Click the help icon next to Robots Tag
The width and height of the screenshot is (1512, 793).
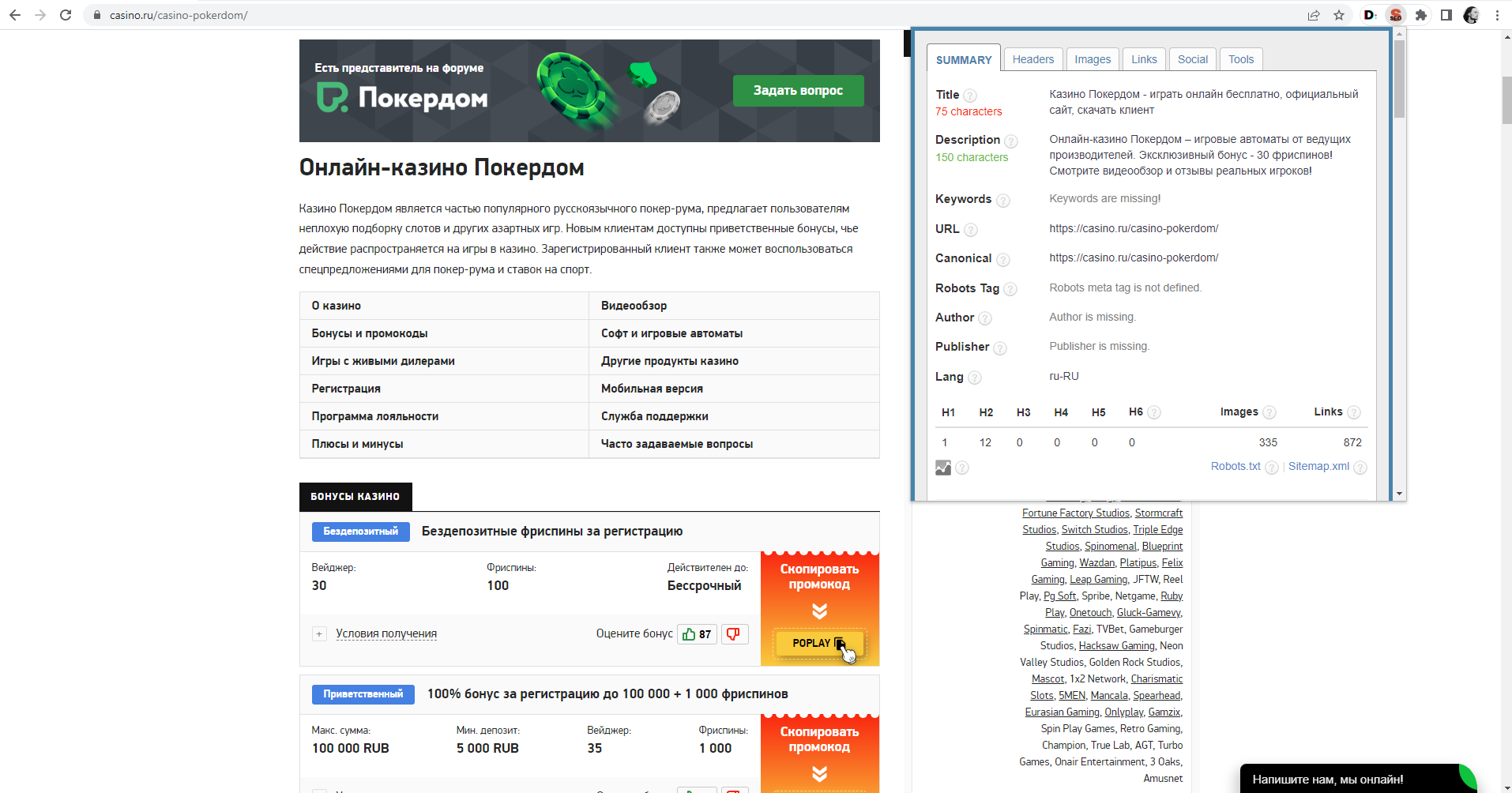[x=1010, y=290]
